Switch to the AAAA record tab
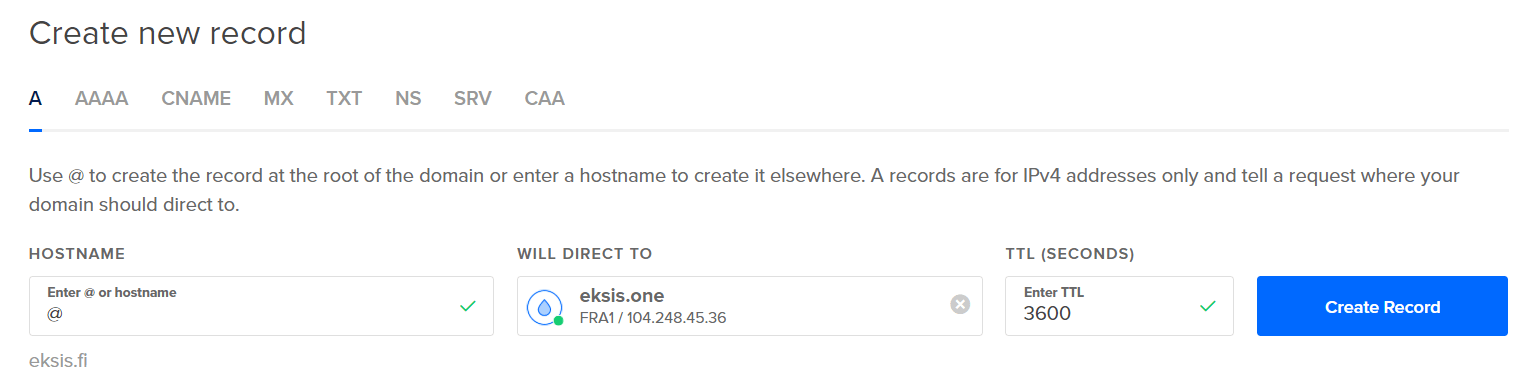 click(101, 99)
